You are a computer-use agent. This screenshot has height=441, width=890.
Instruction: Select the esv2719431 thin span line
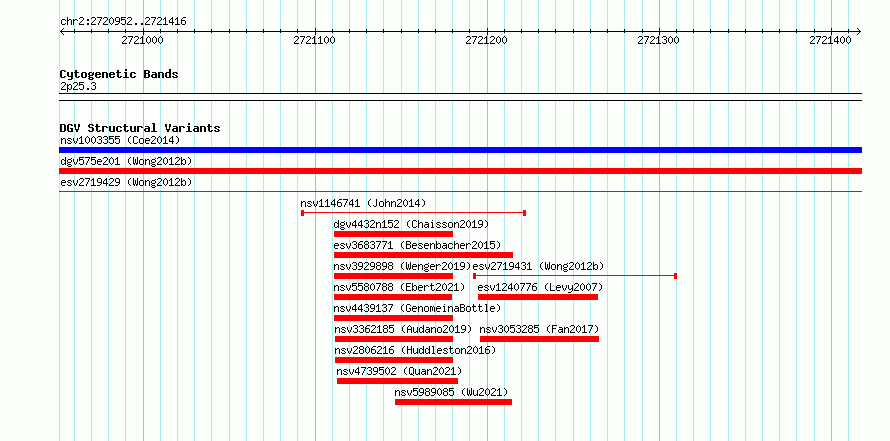tap(575, 276)
